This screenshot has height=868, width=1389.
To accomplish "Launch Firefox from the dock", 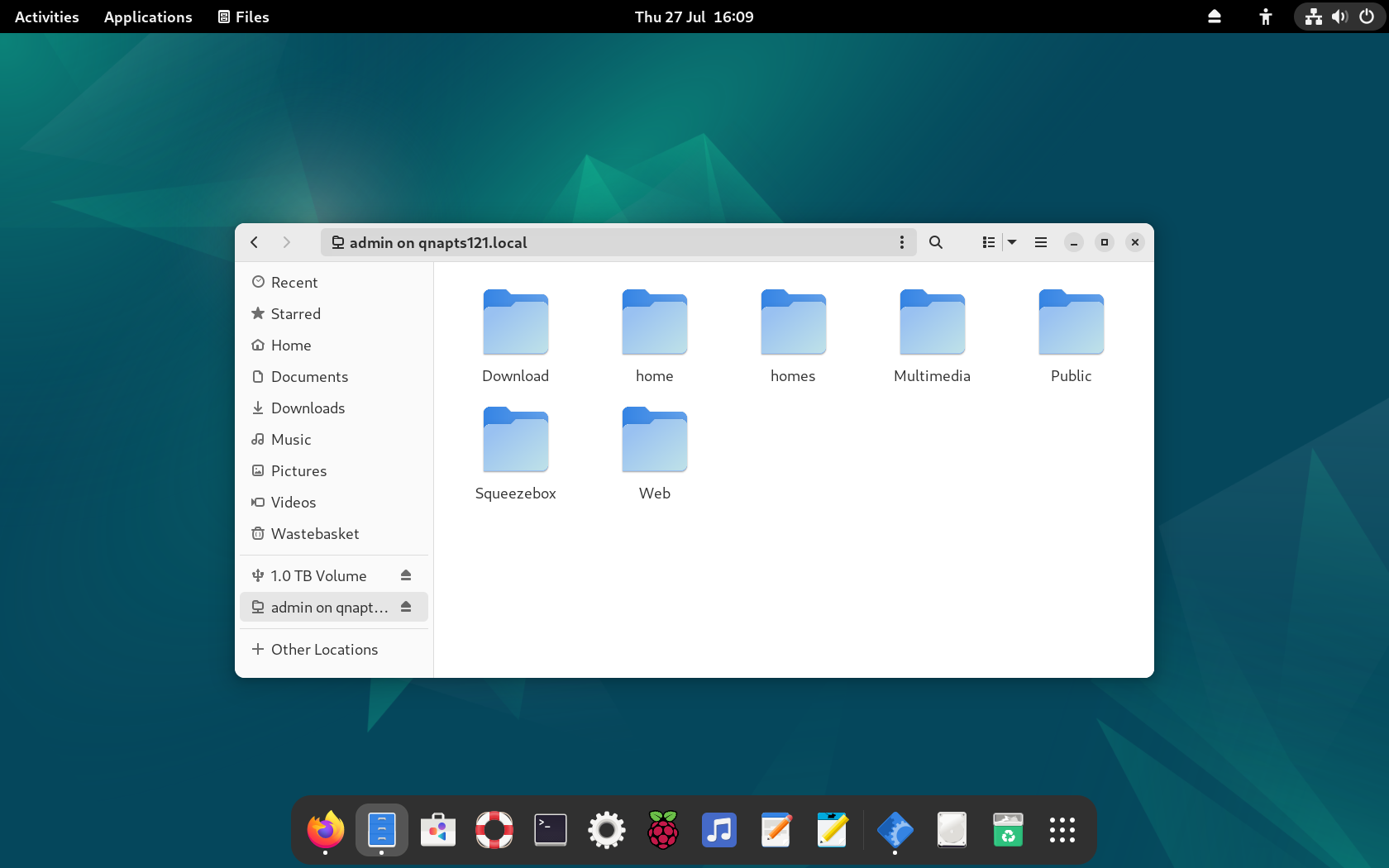I will (x=326, y=830).
